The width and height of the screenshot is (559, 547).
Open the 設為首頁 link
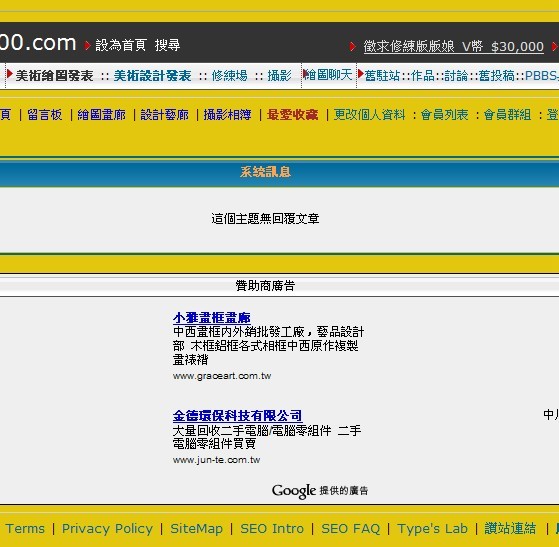[121, 45]
